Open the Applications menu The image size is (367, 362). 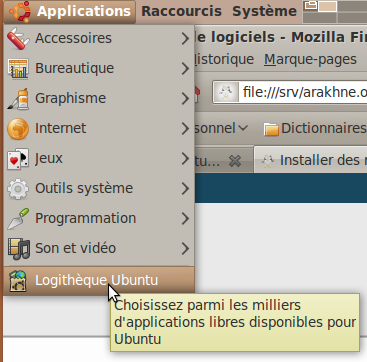(x=69, y=12)
